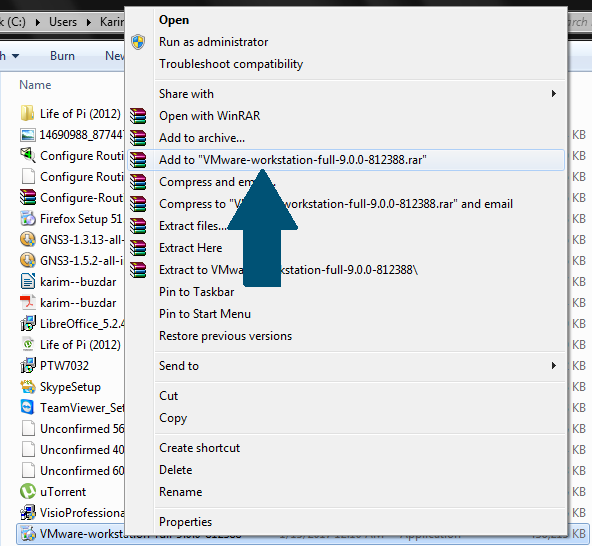Select the Configure Routi file with blank icon
592x546 pixels.
pos(72,176)
